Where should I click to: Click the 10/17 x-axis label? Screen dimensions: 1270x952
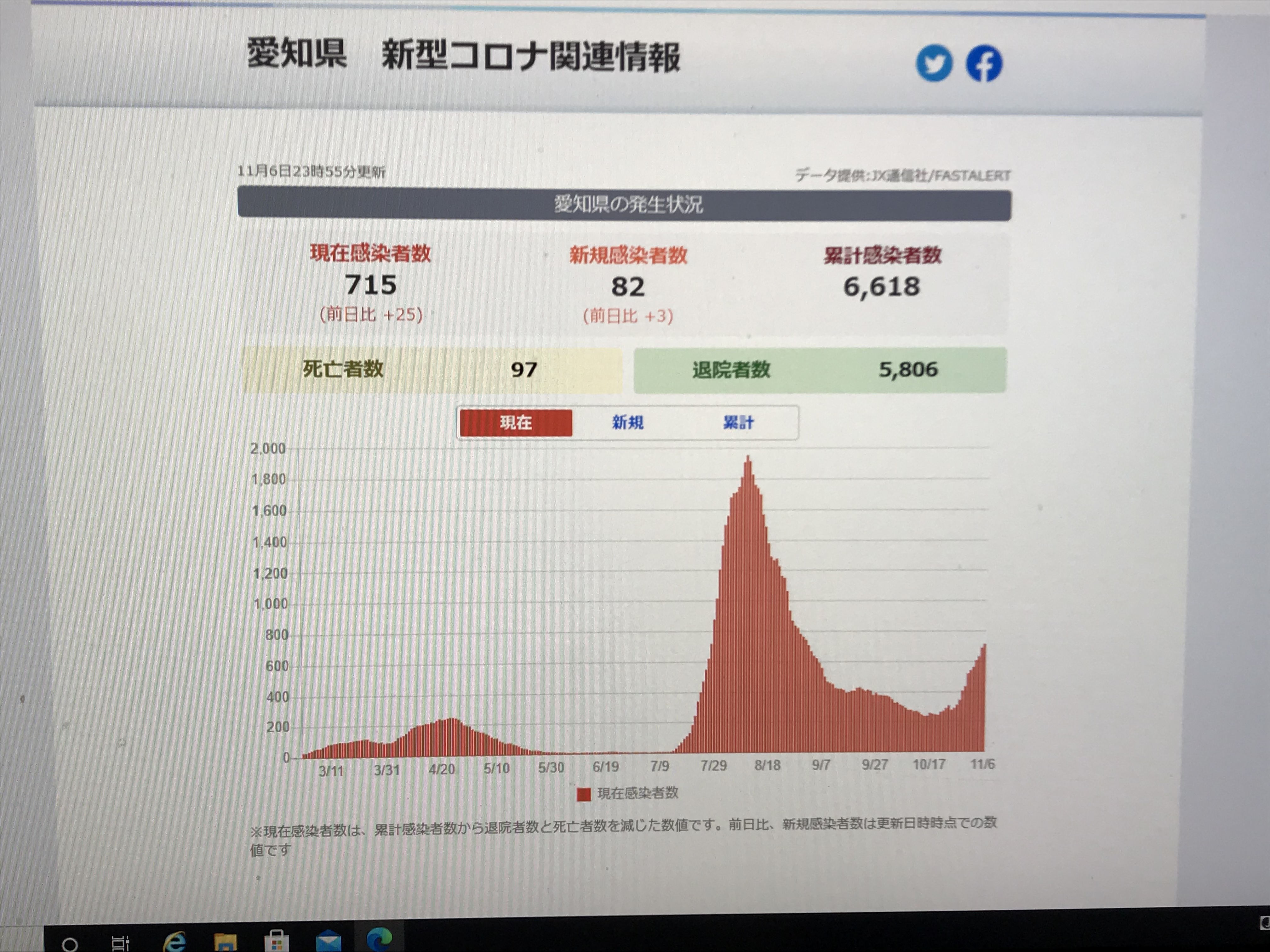click(928, 764)
